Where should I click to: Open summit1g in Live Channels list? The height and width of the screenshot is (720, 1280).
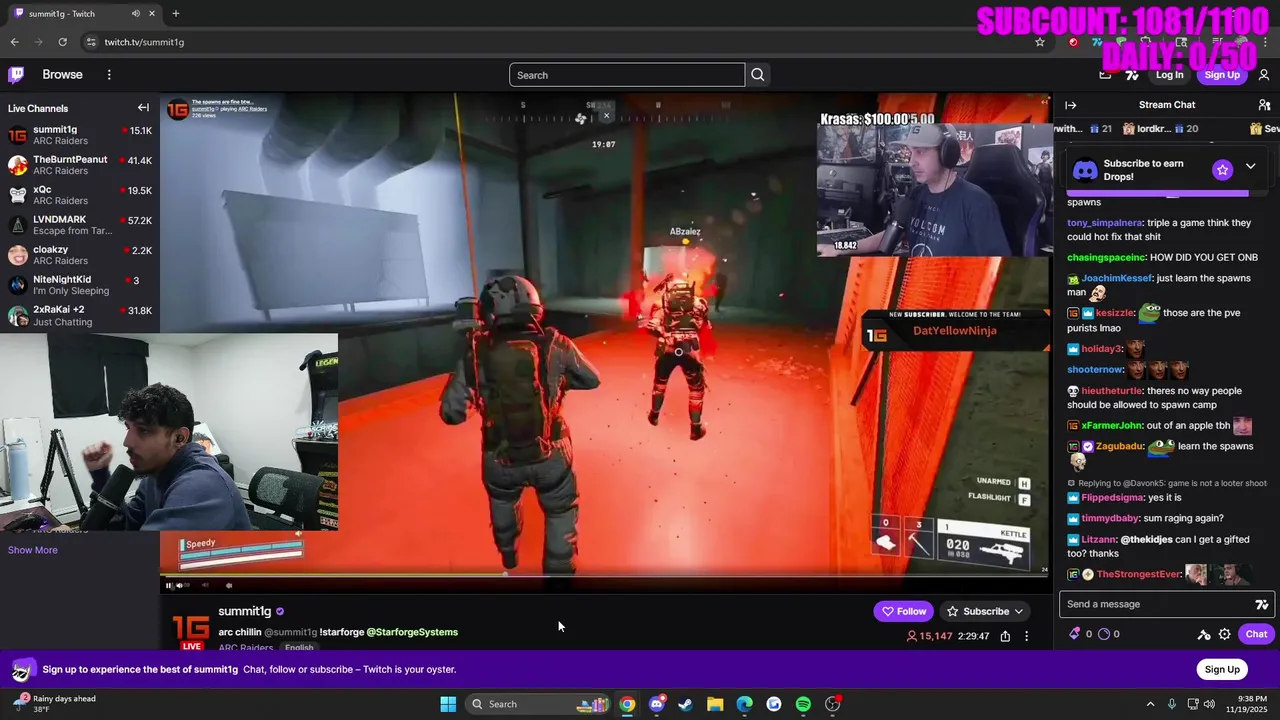(80, 135)
